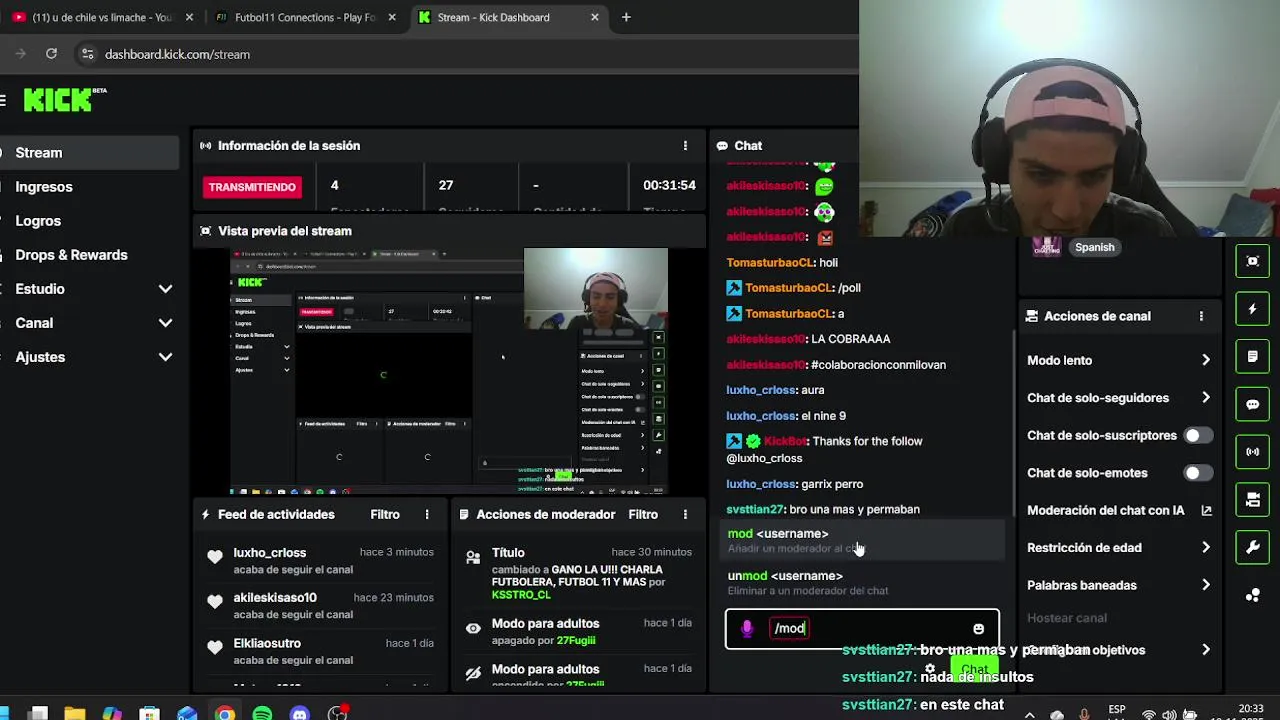Click the chat settings gear icon
This screenshot has height=720, width=1280.
point(930,670)
